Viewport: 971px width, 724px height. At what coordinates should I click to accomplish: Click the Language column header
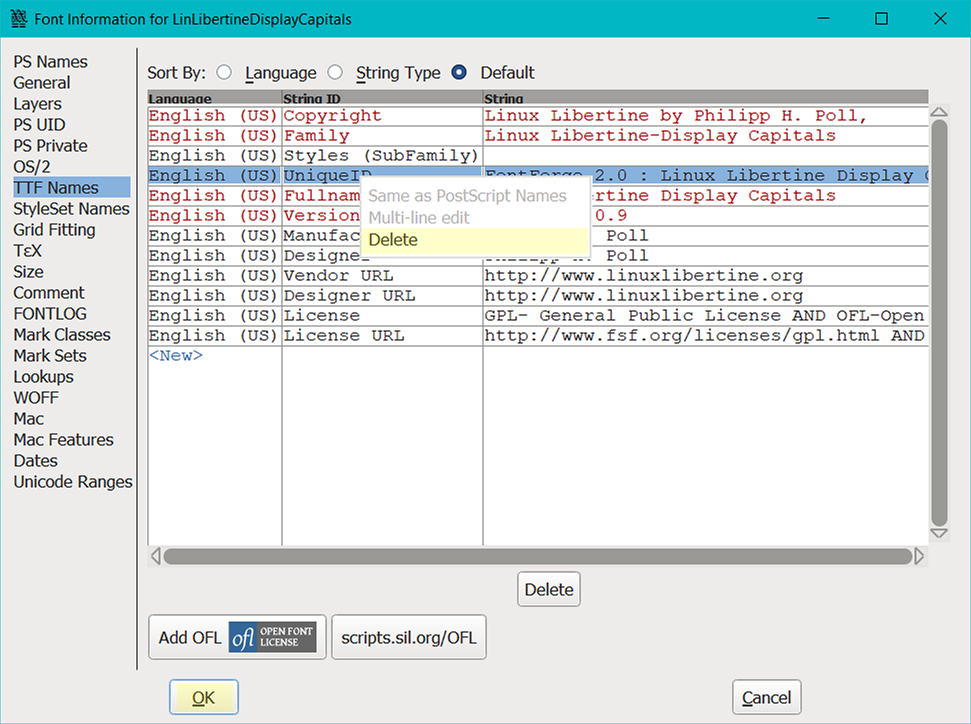pyautogui.click(x=214, y=98)
